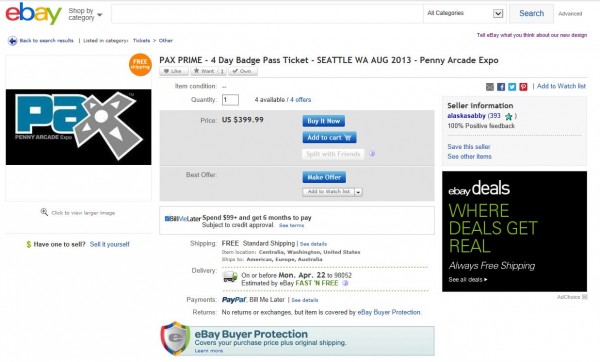This screenshot has width=600, height=362.
Task: Share listing on Twitter icon
Action: point(512,87)
